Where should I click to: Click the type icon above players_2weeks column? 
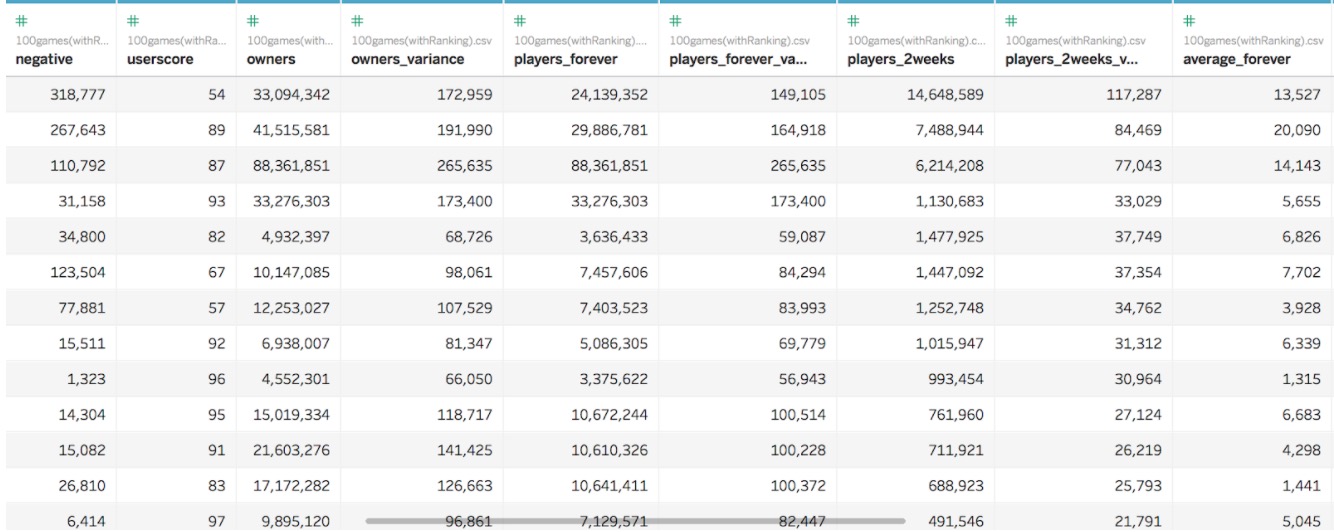tap(853, 21)
